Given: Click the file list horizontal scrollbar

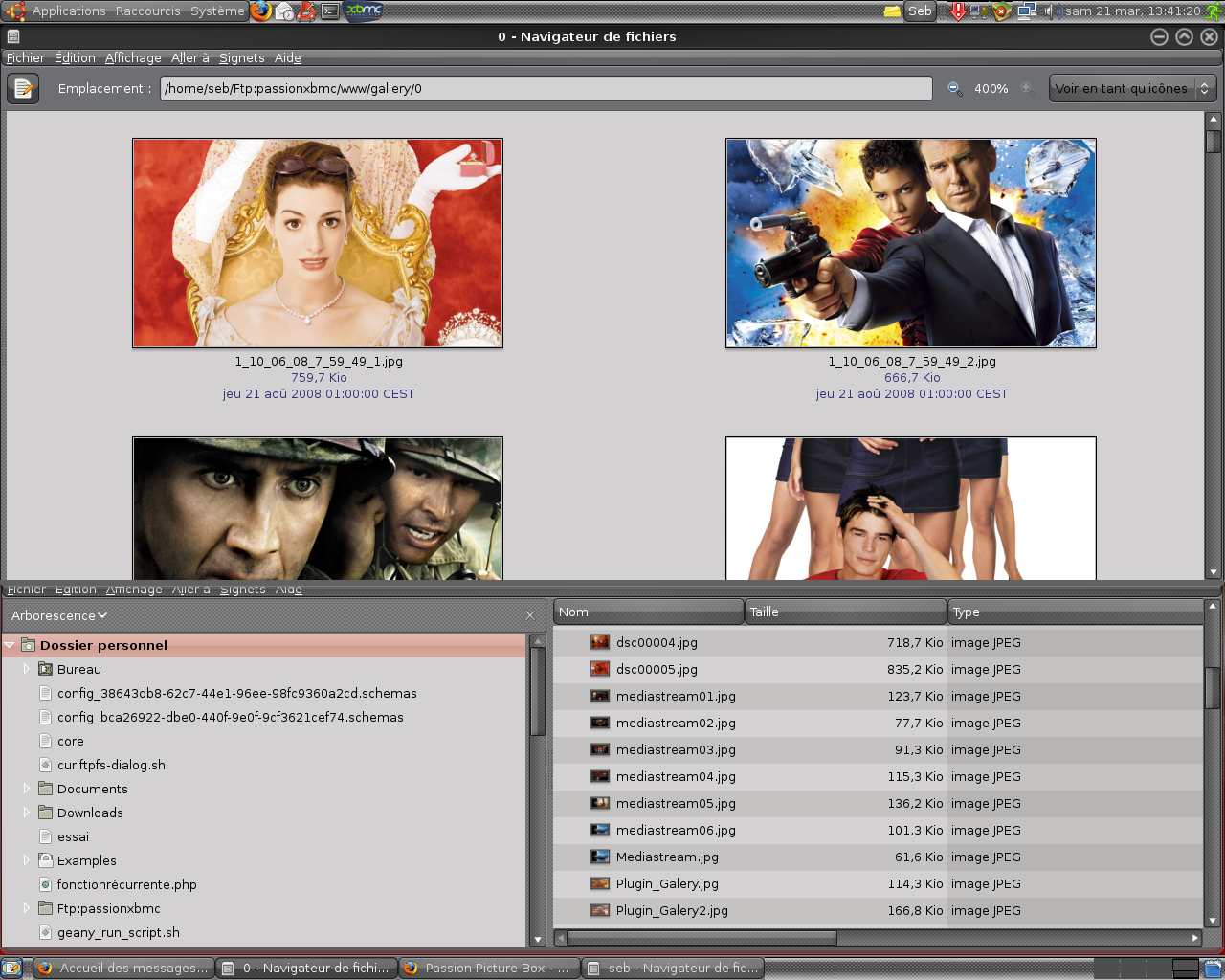Looking at the screenshot, I should [878, 938].
